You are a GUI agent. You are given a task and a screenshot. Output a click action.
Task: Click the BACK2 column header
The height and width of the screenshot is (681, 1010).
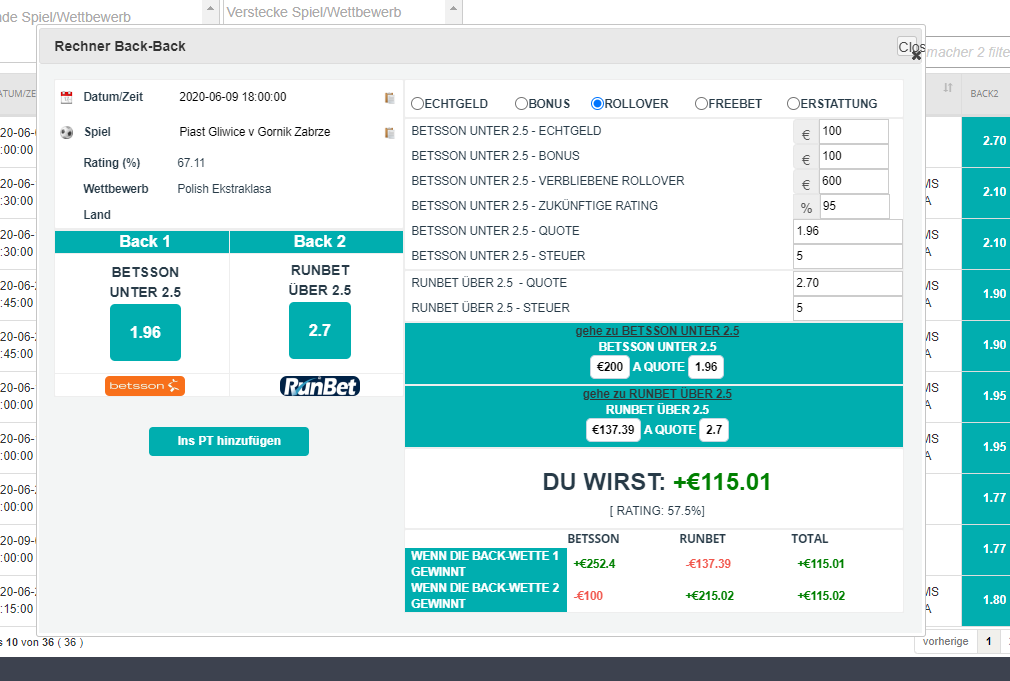tap(985, 94)
